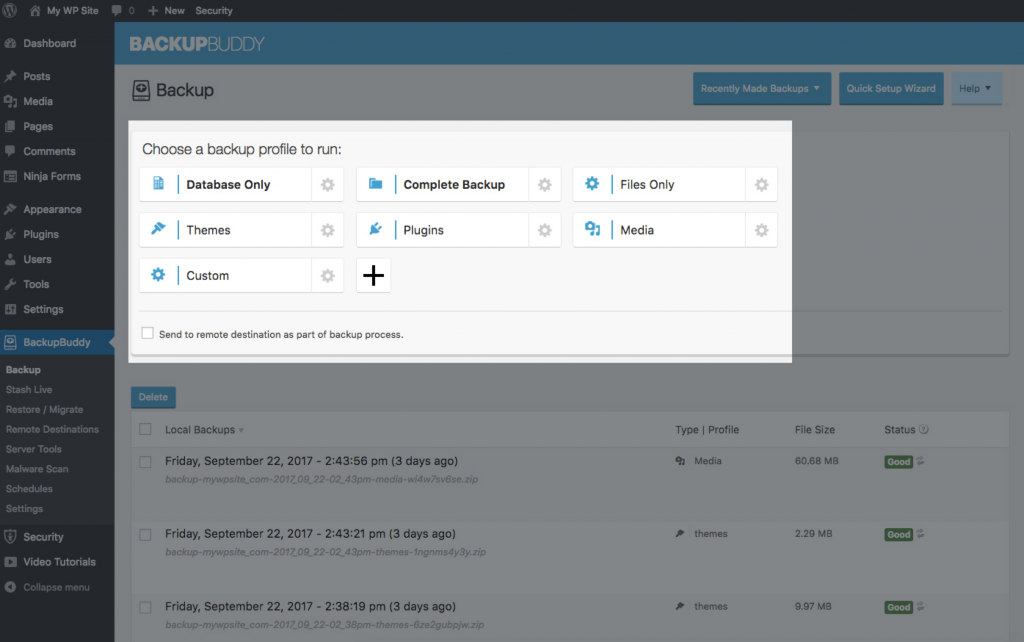The height and width of the screenshot is (642, 1024).
Task: Run the Database Only backup profile
Action: (225, 185)
